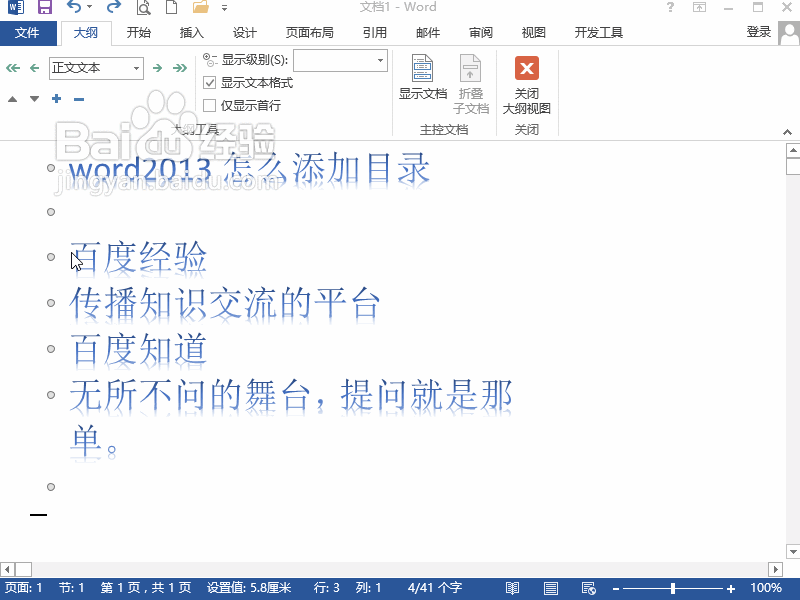Promote to Heading 1 double-left arrow
This screenshot has width=800, height=600.
tap(13, 68)
